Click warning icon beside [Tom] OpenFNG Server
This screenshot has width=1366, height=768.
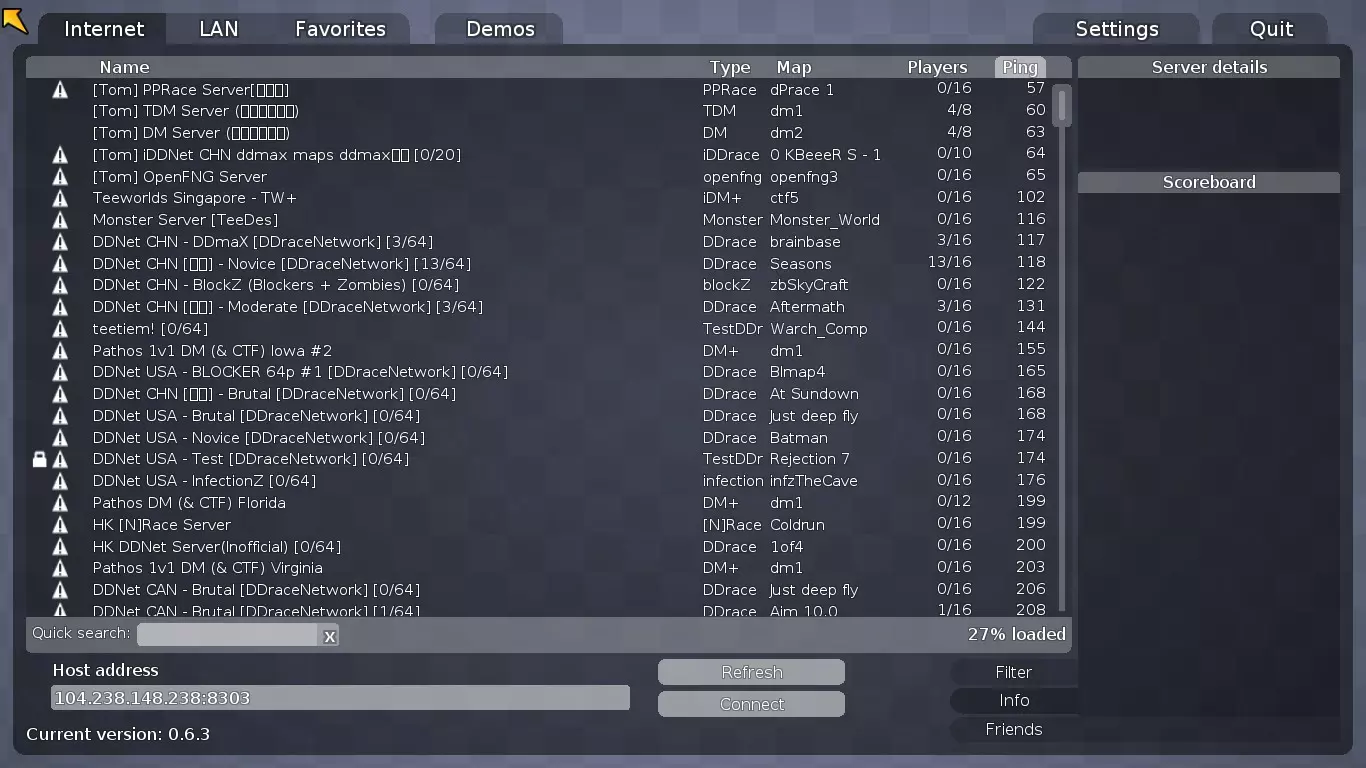click(x=60, y=177)
